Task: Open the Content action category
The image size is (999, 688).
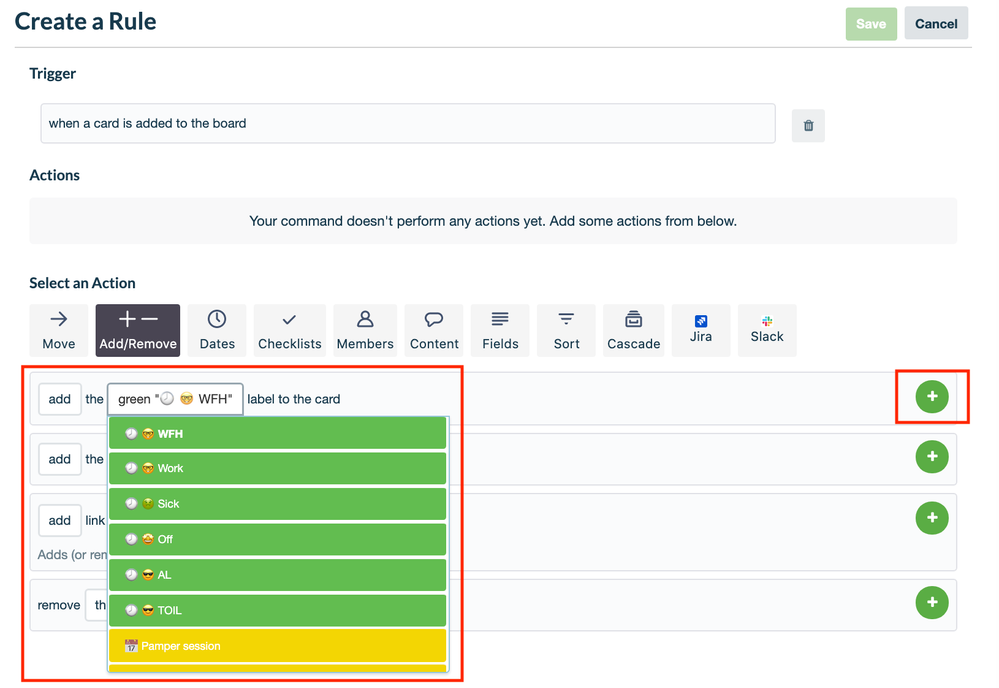Action: coord(434,330)
